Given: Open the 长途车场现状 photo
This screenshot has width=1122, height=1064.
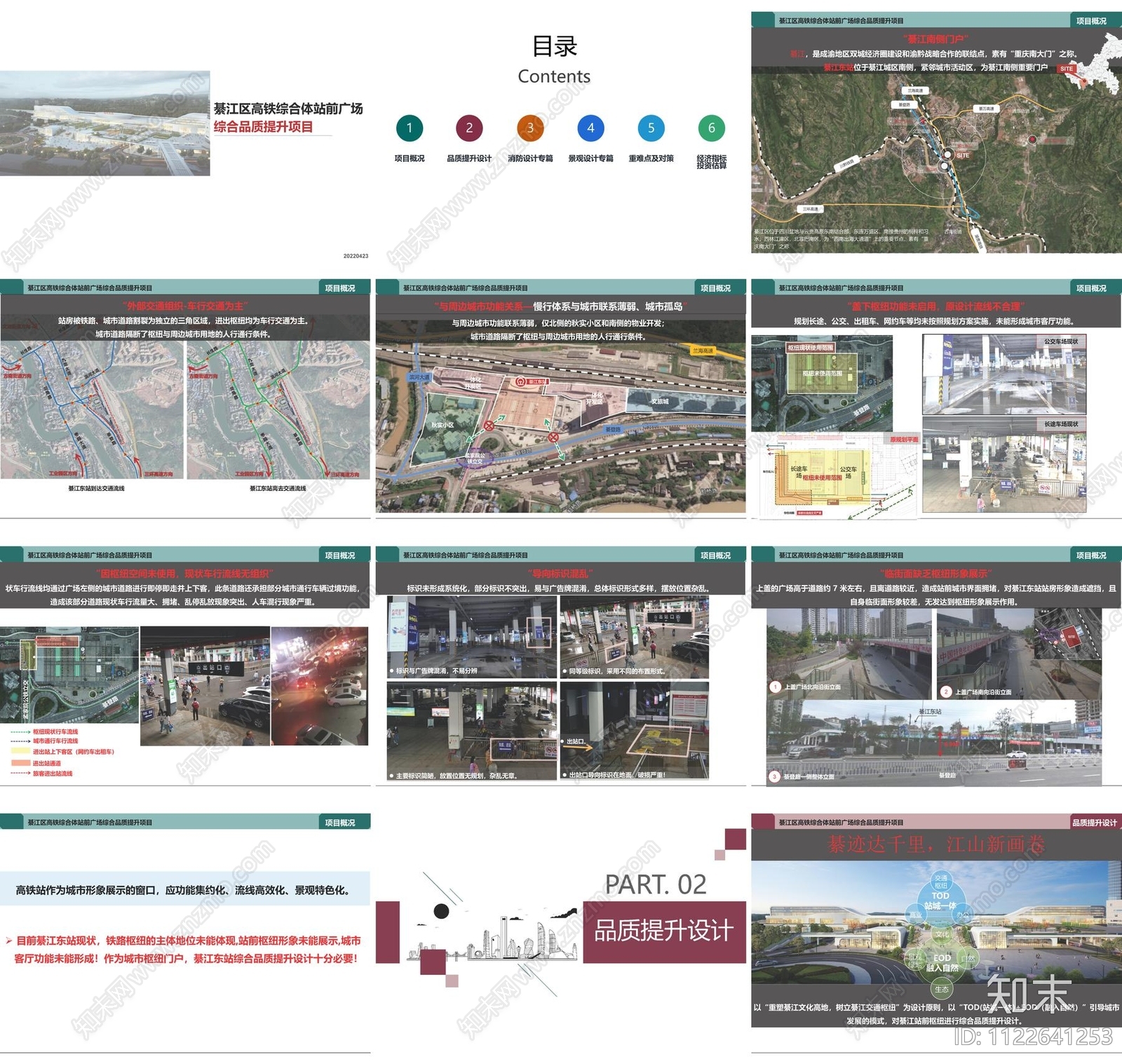Looking at the screenshot, I should (1004, 465).
